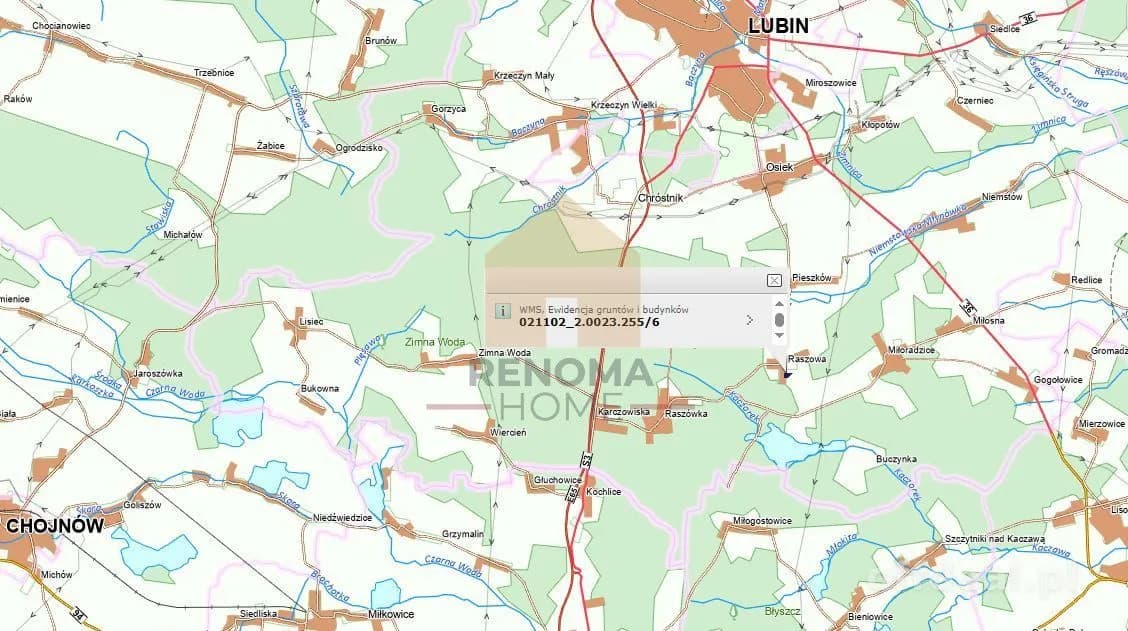Click the Osiek village label
The height and width of the screenshot is (631, 1128).
click(x=779, y=167)
